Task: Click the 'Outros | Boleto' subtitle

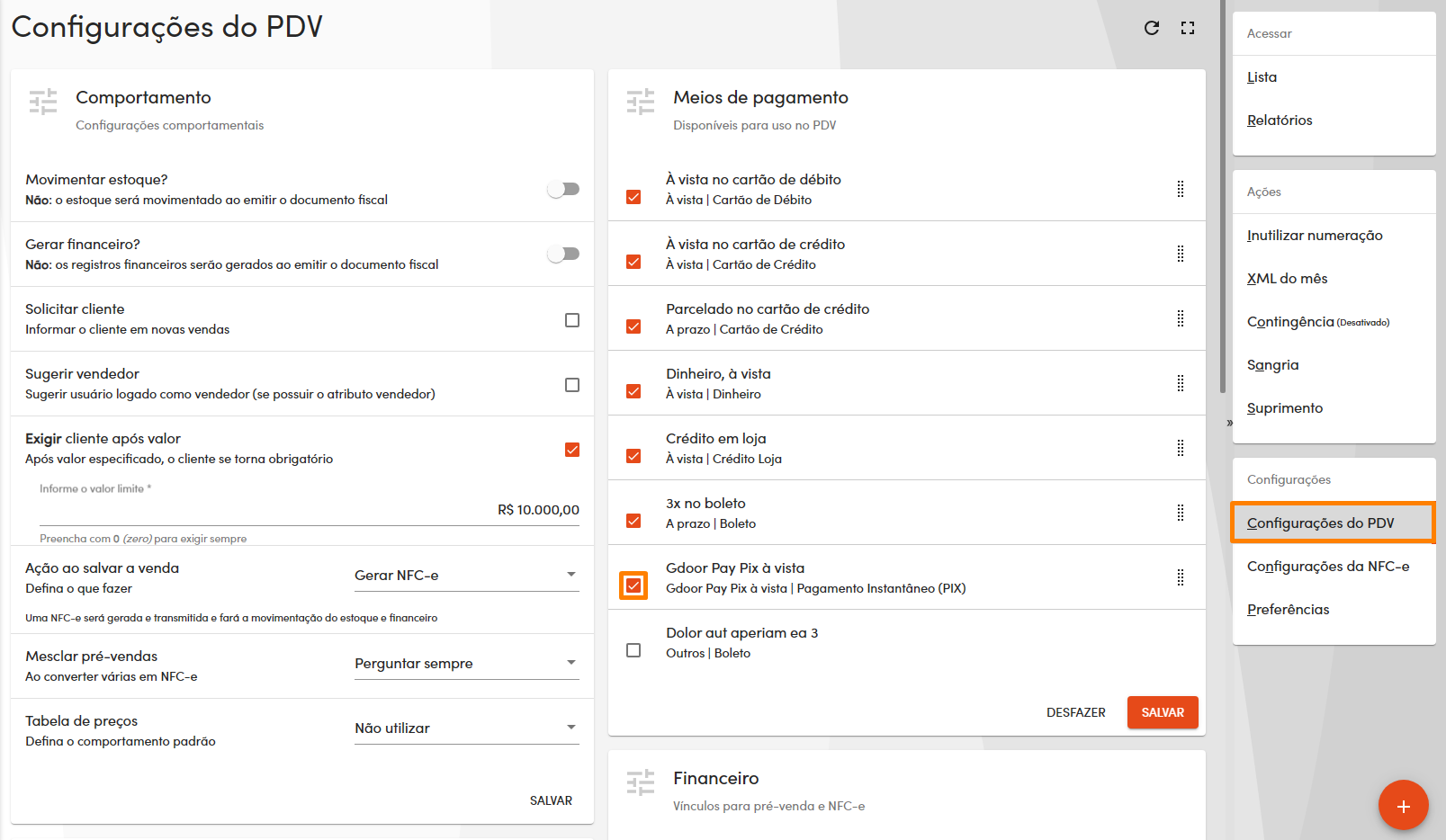Action: 708,653
